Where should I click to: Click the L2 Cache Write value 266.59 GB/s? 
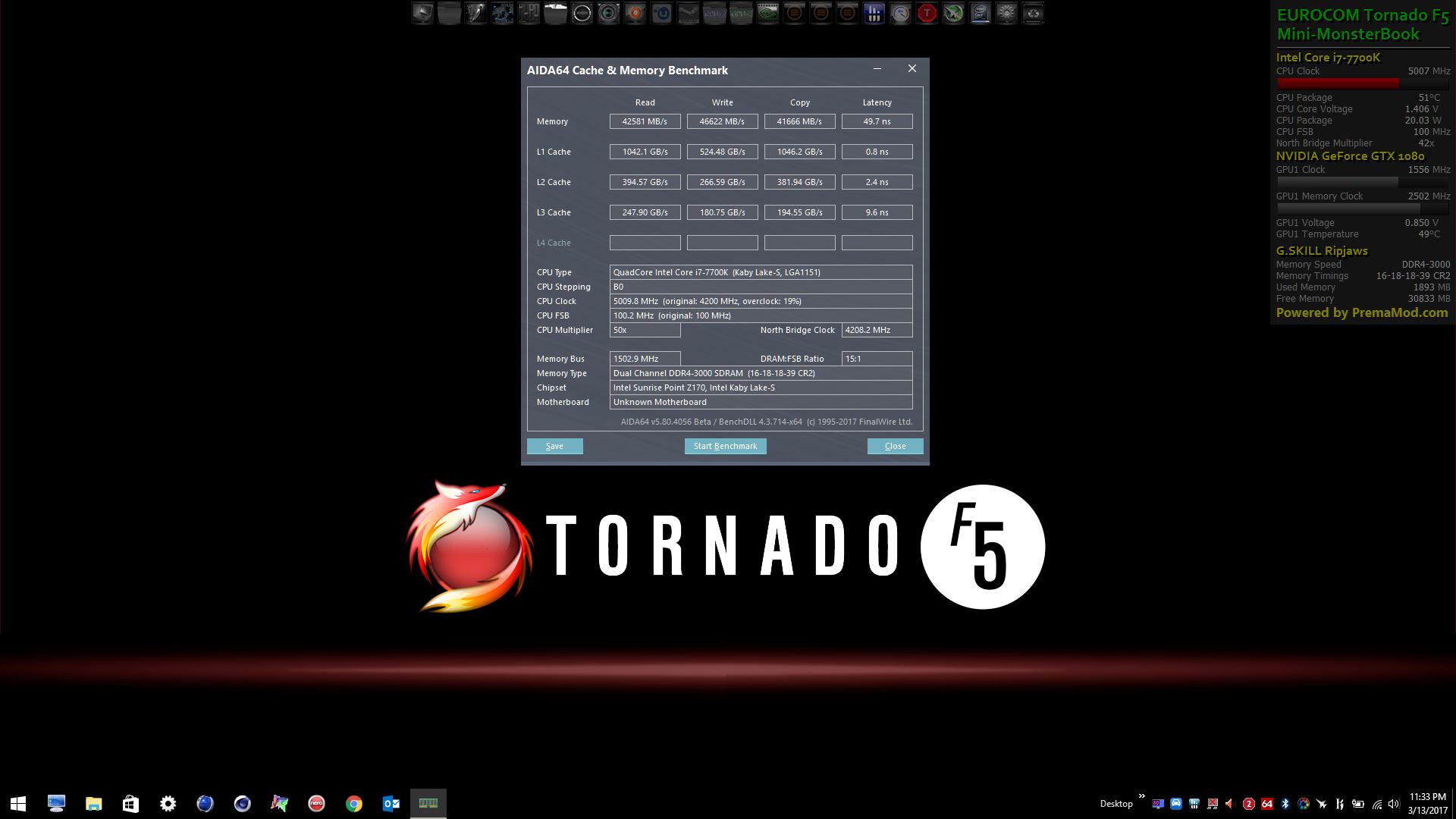click(x=722, y=182)
